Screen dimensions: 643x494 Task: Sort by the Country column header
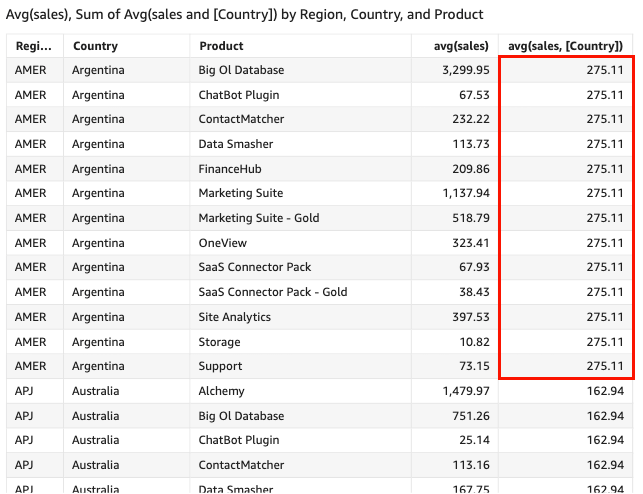click(x=95, y=46)
